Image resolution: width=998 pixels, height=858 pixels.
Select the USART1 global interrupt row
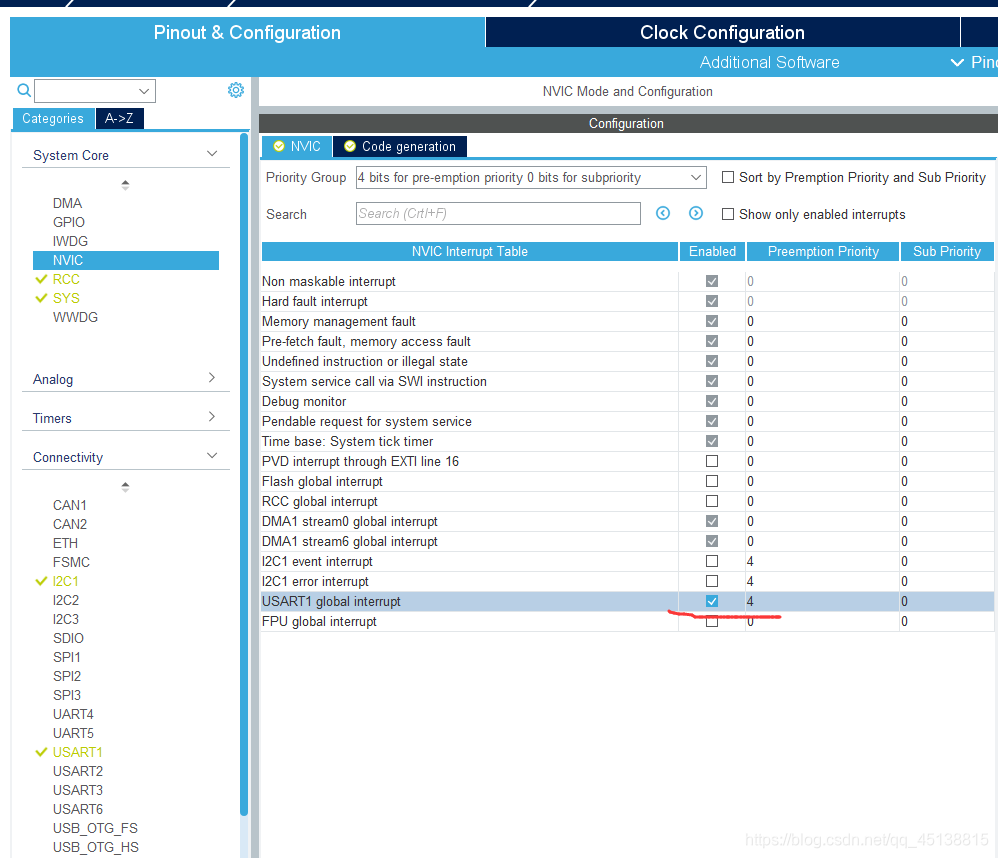click(x=628, y=601)
